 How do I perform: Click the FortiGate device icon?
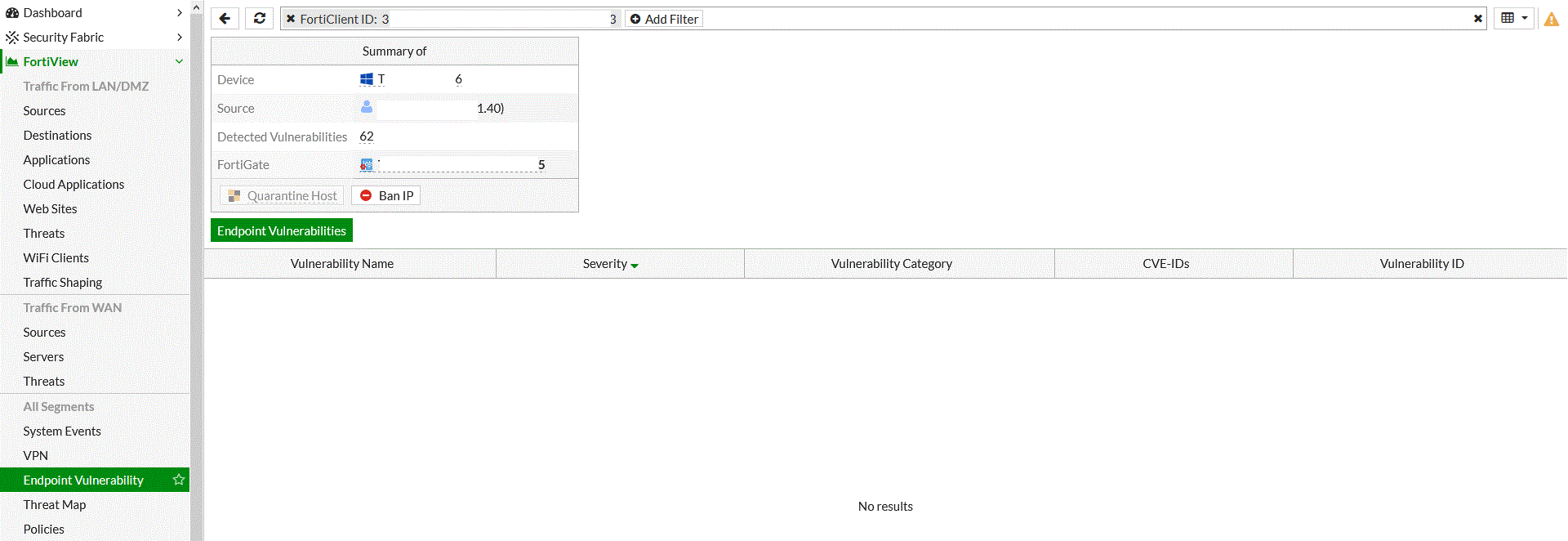click(367, 164)
